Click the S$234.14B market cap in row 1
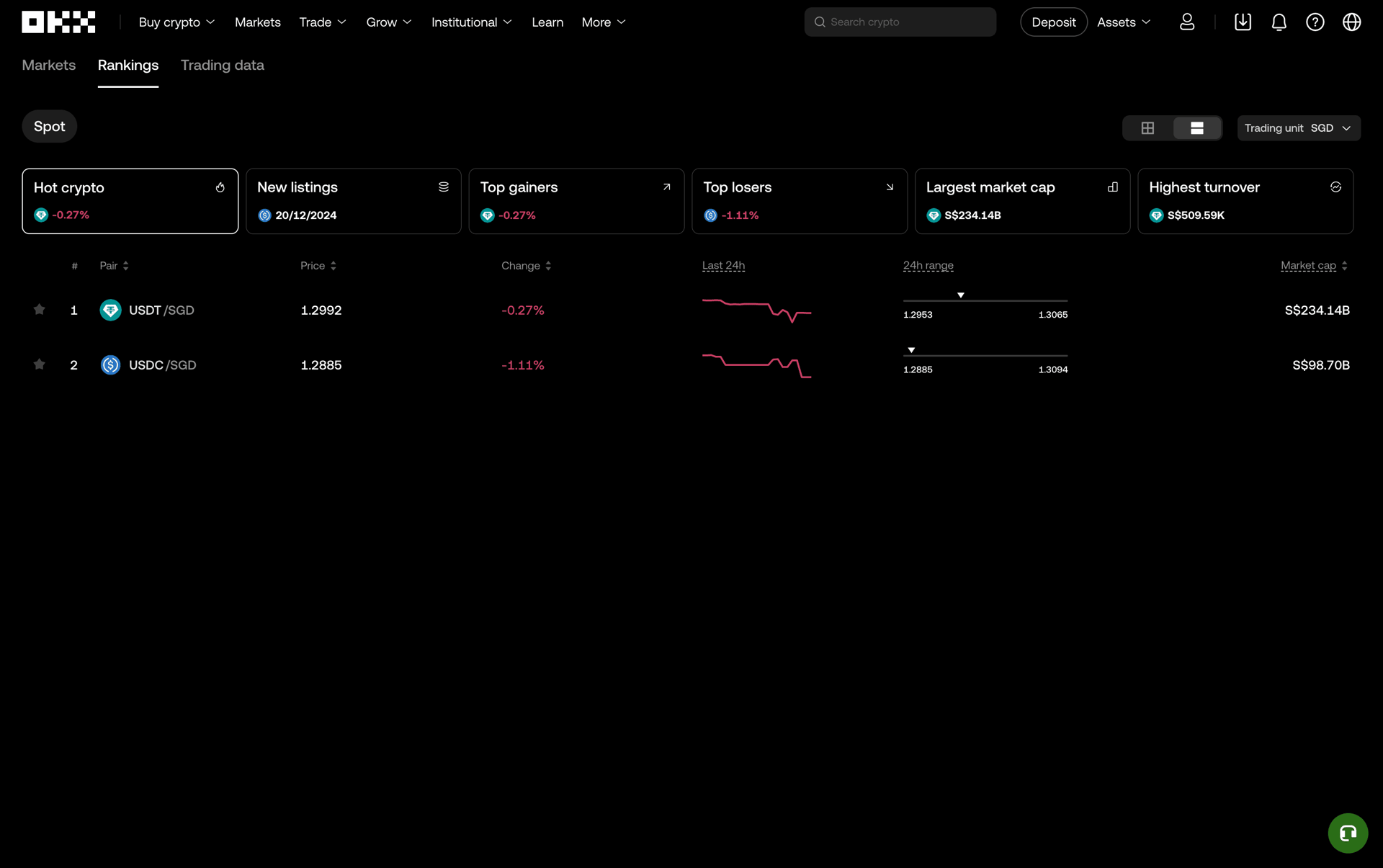The height and width of the screenshot is (868, 1383). click(1317, 310)
